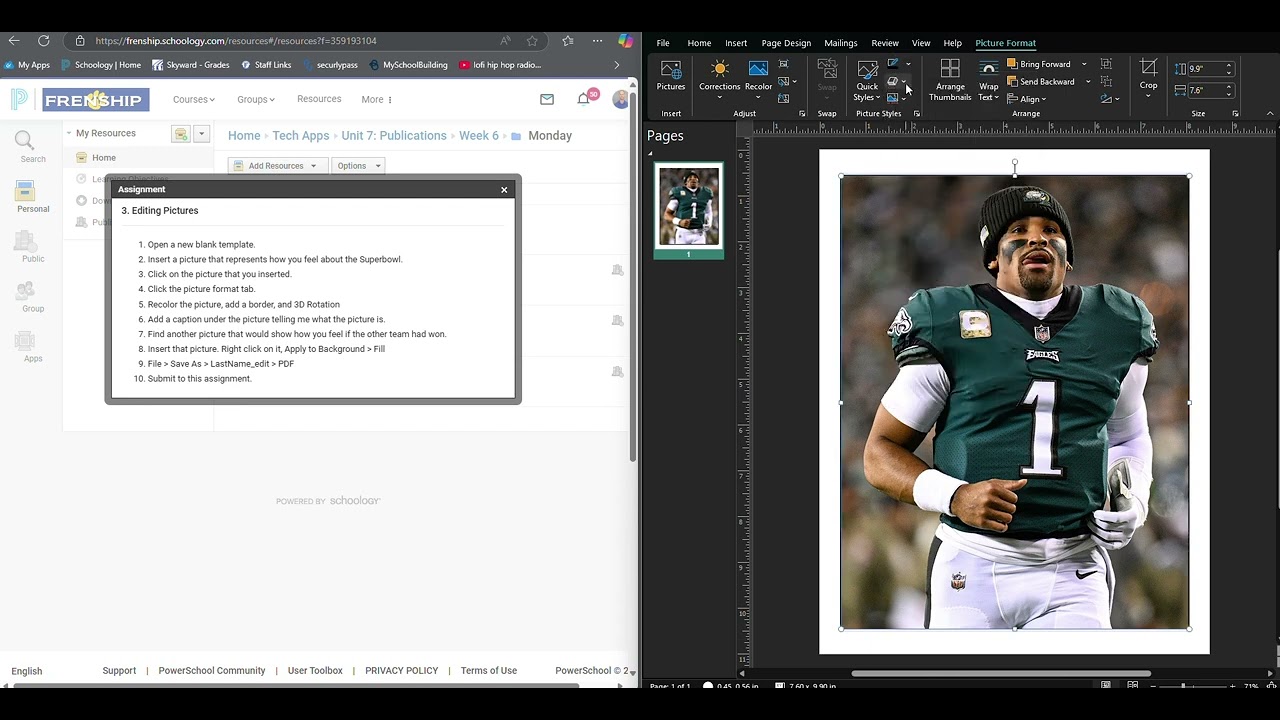The height and width of the screenshot is (720, 1280).
Task: Open the PRIVACY POLICY footer link
Action: pos(401,670)
